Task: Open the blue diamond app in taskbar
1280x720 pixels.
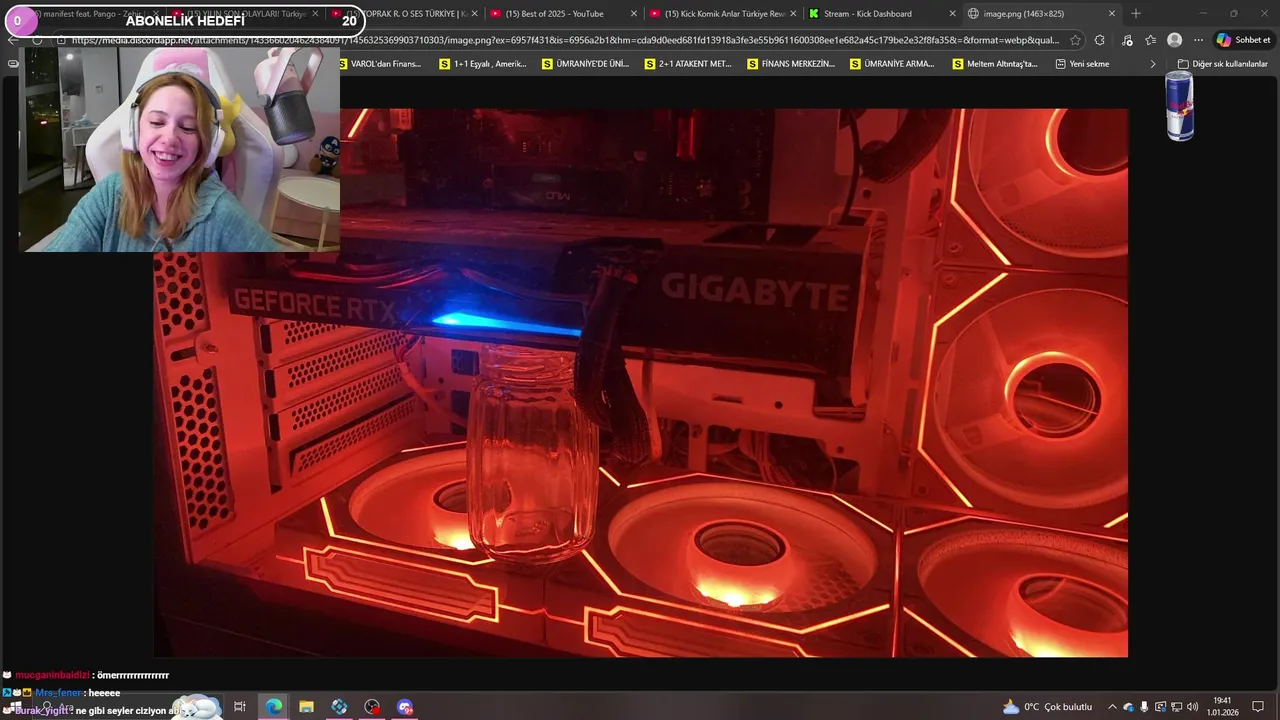Action: 339,707
